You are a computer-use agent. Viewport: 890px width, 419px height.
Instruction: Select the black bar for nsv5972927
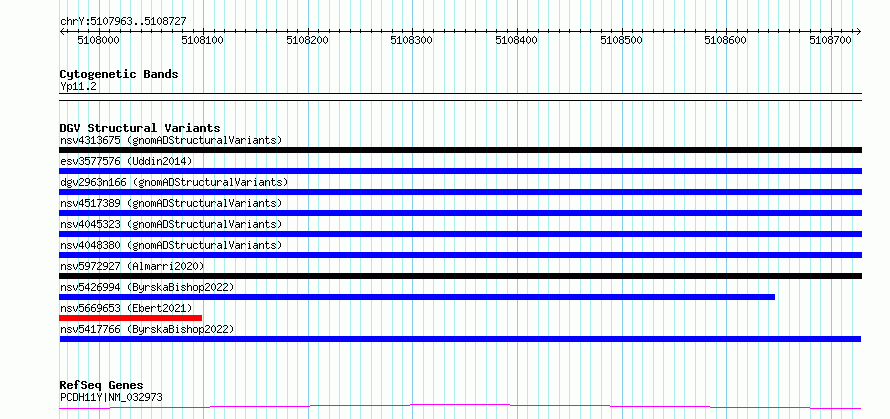point(460,276)
